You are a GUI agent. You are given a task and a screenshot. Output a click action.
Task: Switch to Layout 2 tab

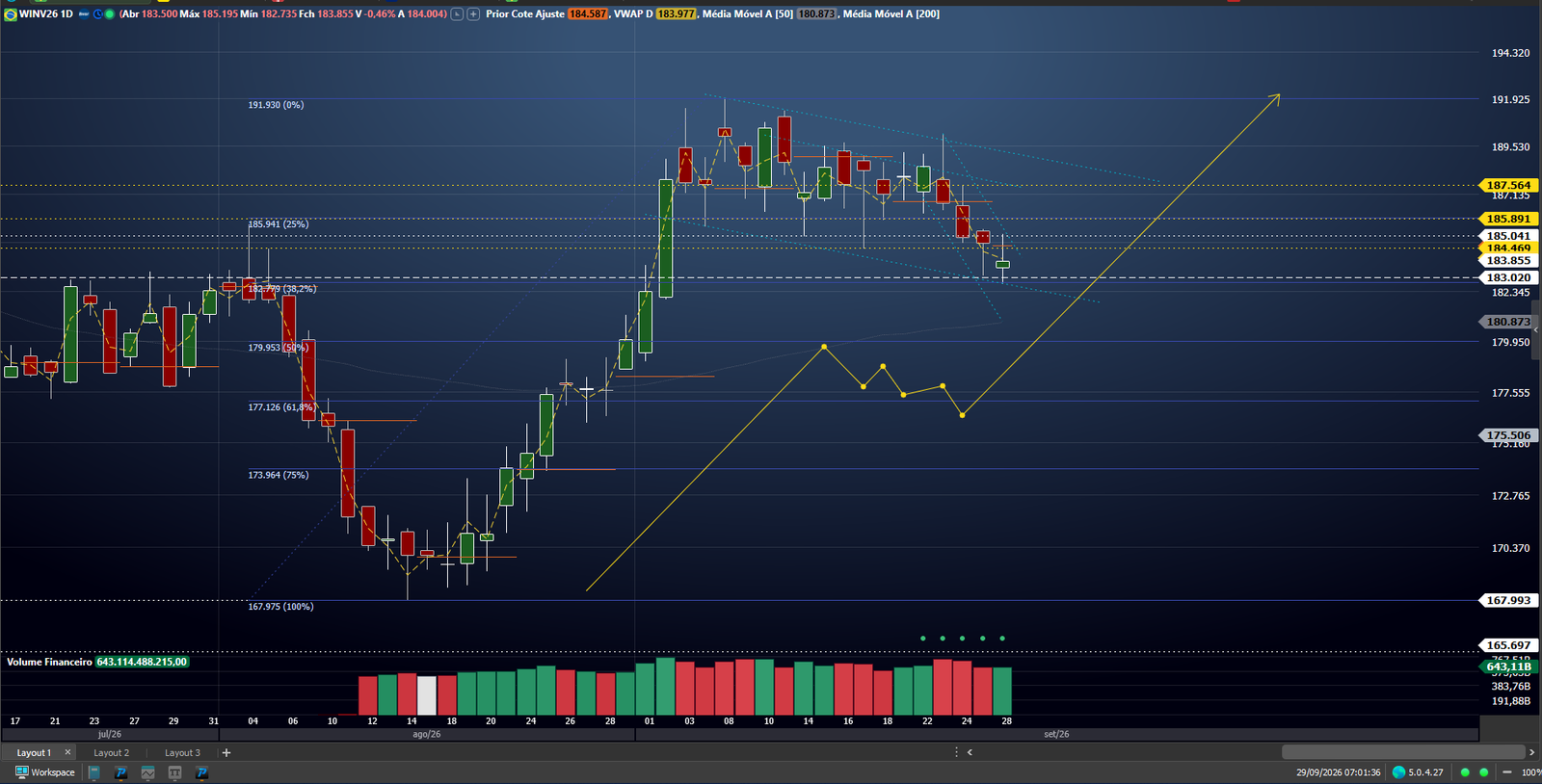111,753
